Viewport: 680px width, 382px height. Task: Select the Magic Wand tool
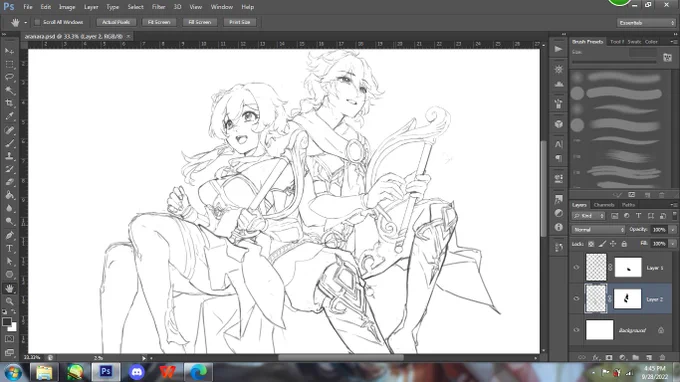(9, 90)
